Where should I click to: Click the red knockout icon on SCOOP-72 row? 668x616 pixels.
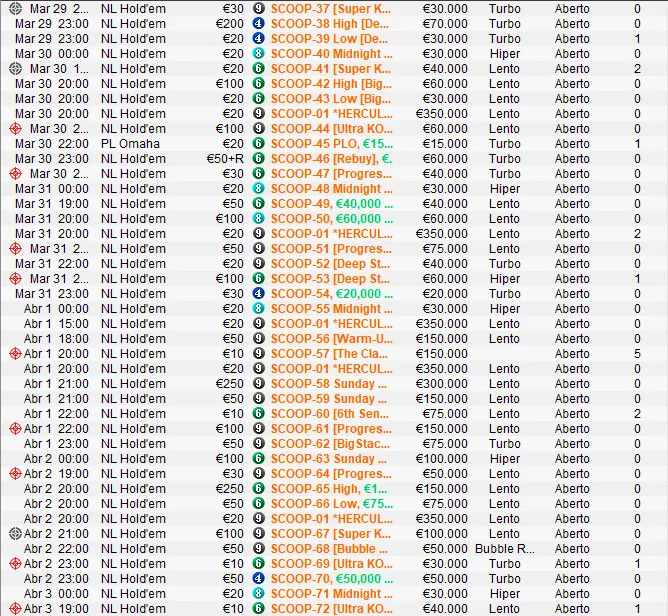pyautogui.click(x=15, y=608)
